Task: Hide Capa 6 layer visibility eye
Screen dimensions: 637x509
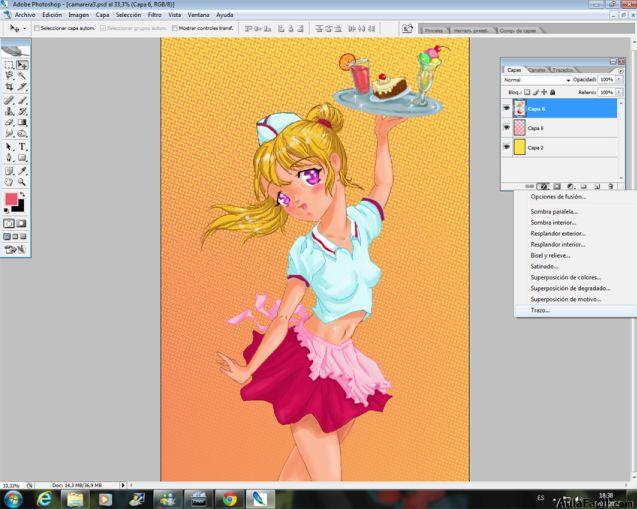Action: [507, 108]
